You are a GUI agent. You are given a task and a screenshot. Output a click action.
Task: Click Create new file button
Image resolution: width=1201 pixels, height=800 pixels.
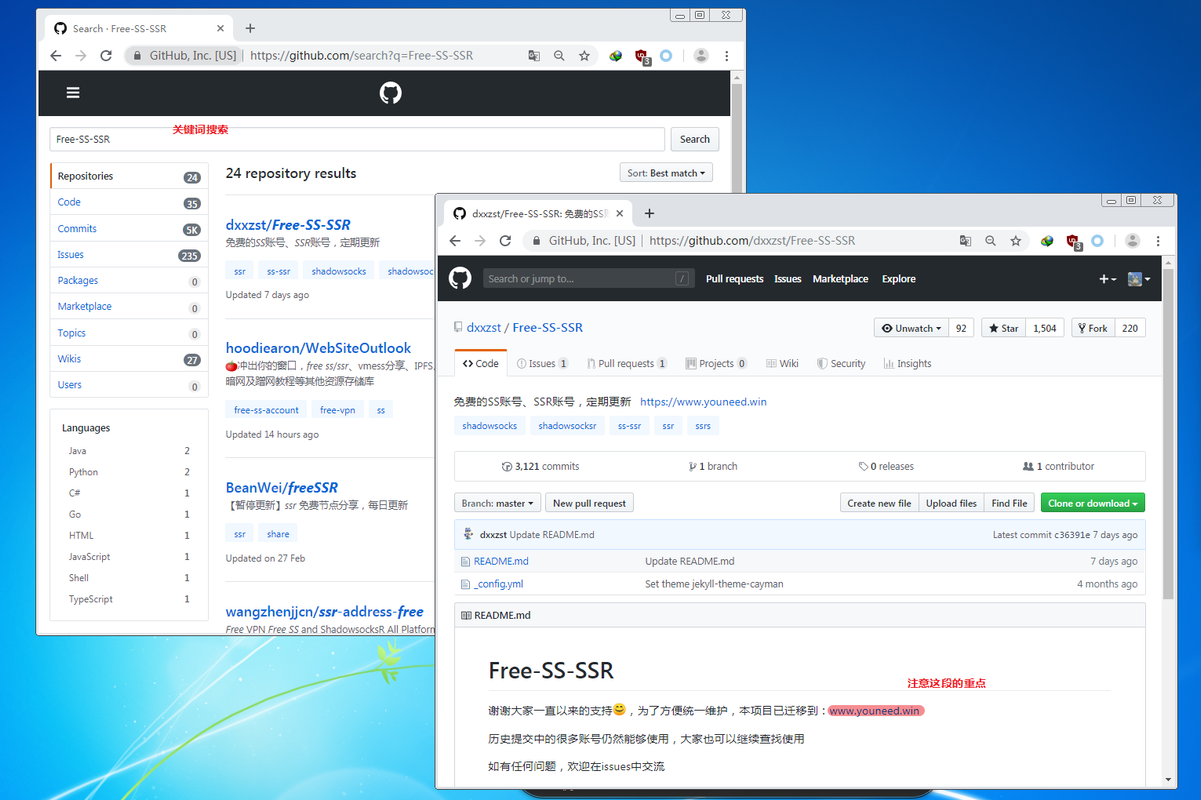click(879, 503)
